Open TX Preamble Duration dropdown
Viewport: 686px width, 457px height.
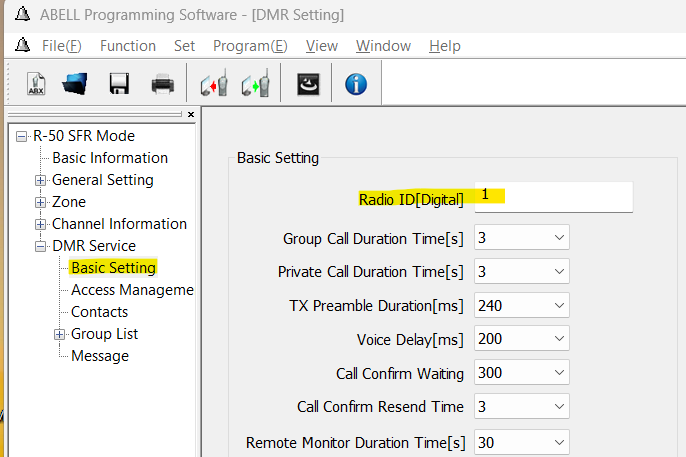tap(522, 305)
